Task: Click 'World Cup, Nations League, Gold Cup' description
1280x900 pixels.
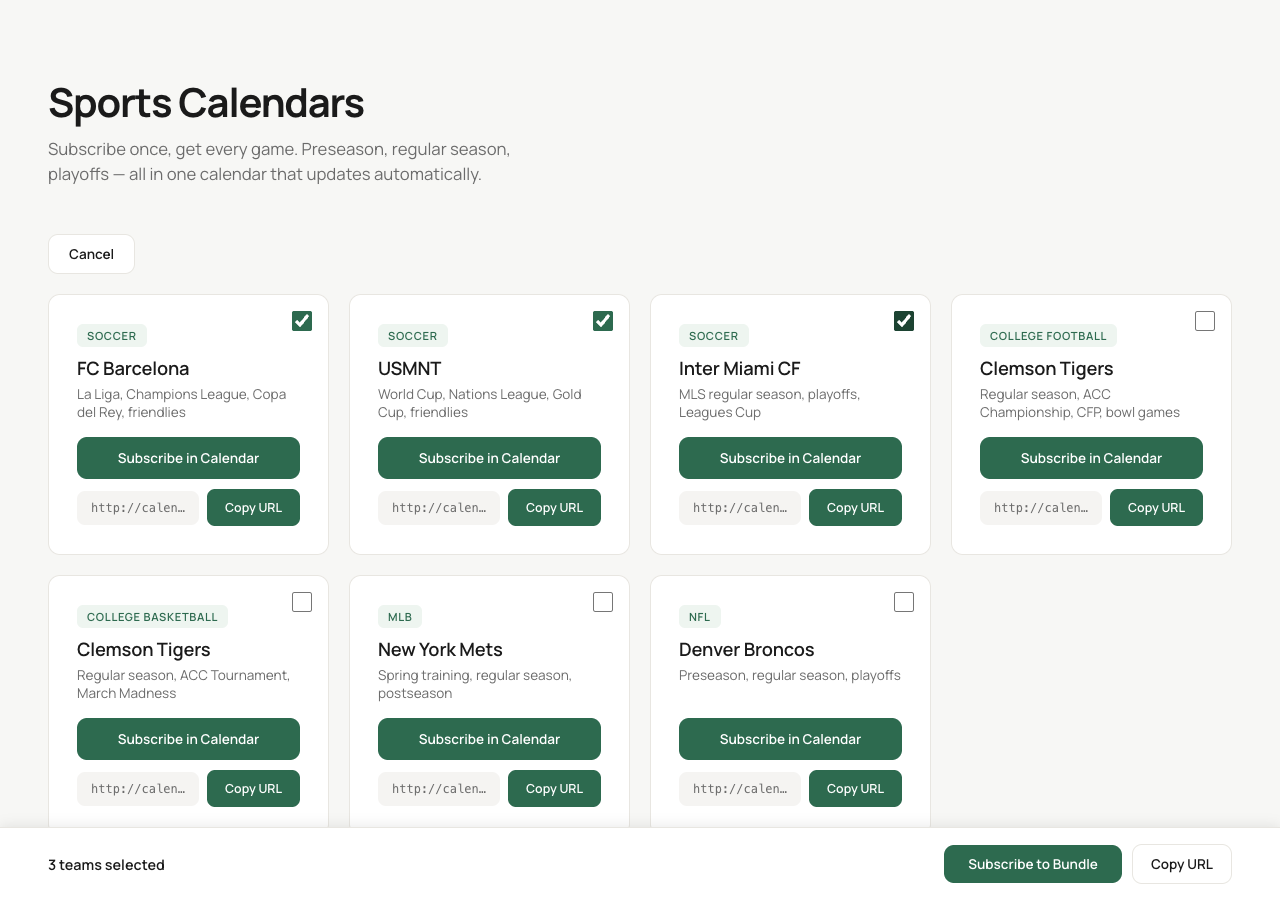Action: point(480,403)
